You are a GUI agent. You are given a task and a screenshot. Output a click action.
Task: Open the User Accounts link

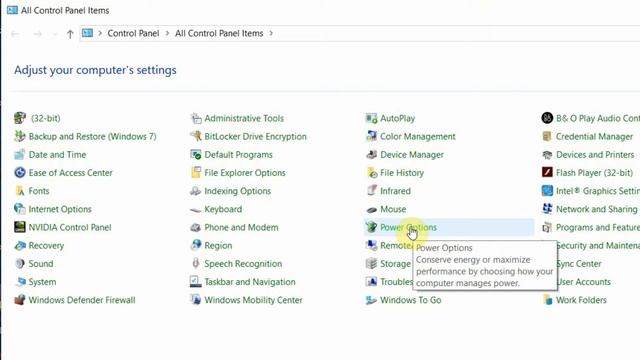click(x=584, y=282)
